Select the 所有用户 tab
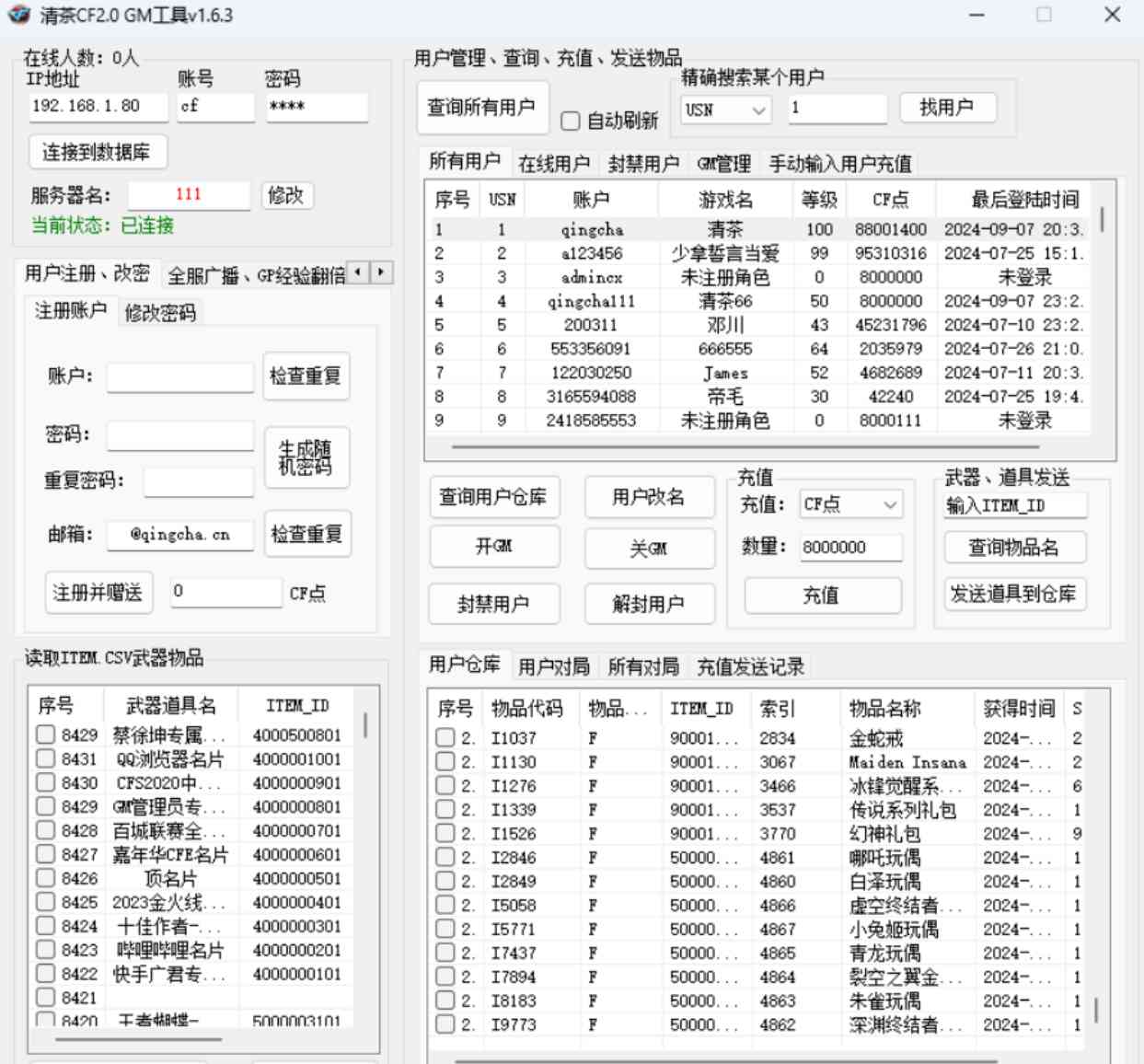The image size is (1144, 1064). coord(465,161)
